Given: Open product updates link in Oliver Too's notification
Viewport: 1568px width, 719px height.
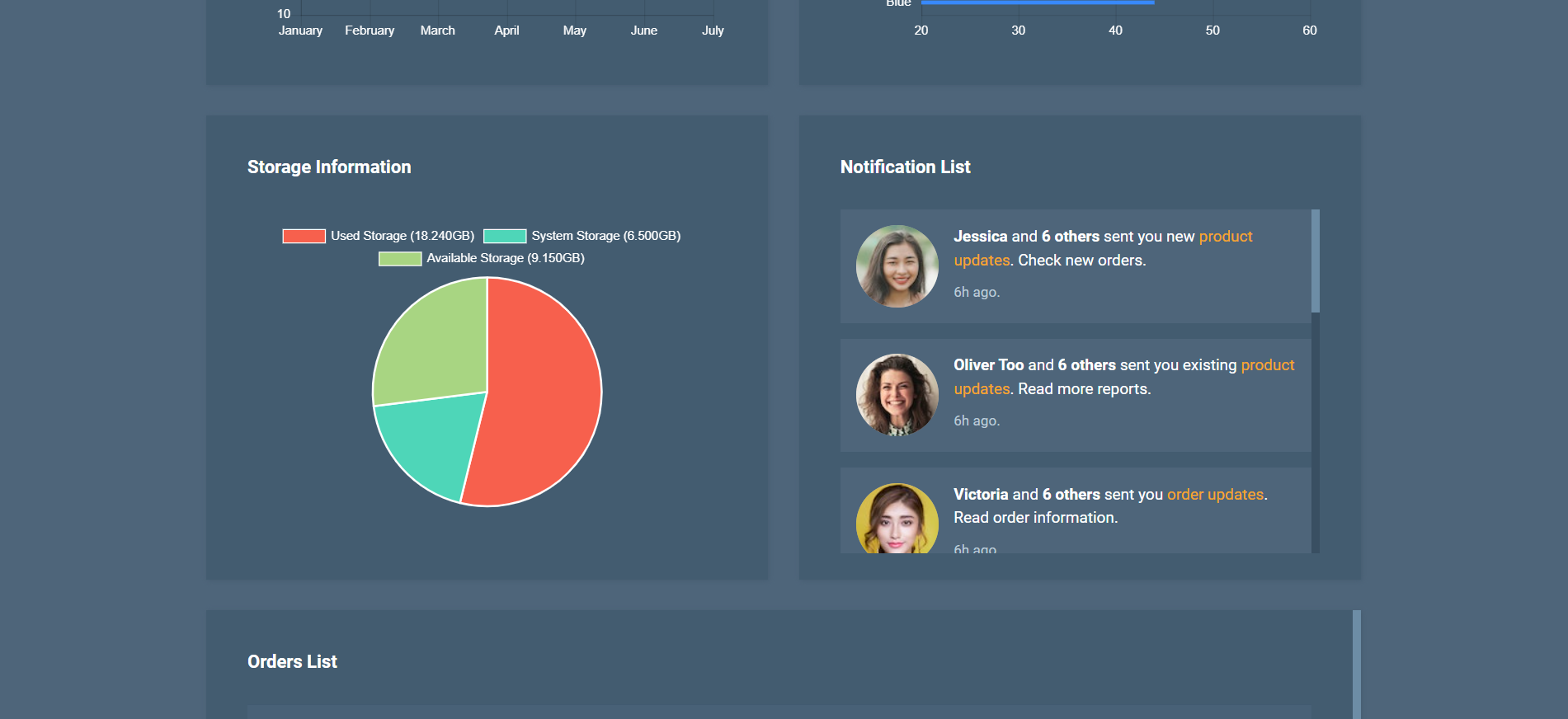Looking at the screenshot, I should [x=1267, y=365].
